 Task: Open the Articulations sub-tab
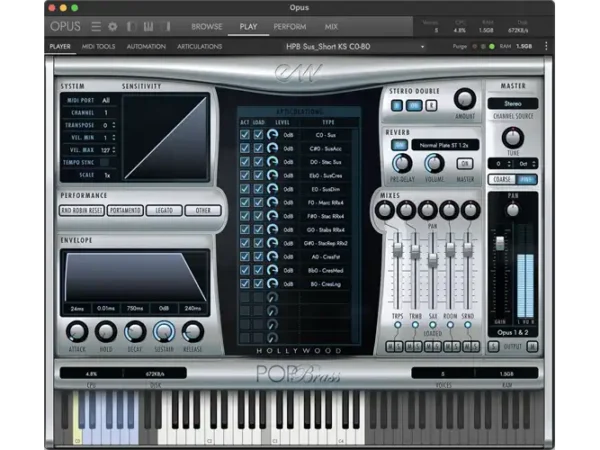(199, 46)
